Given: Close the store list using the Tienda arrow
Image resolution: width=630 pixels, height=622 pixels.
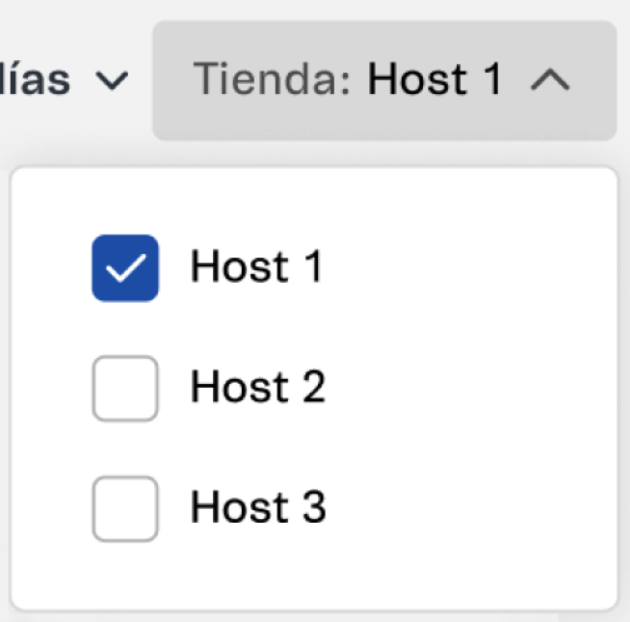Looking at the screenshot, I should coord(549,81).
